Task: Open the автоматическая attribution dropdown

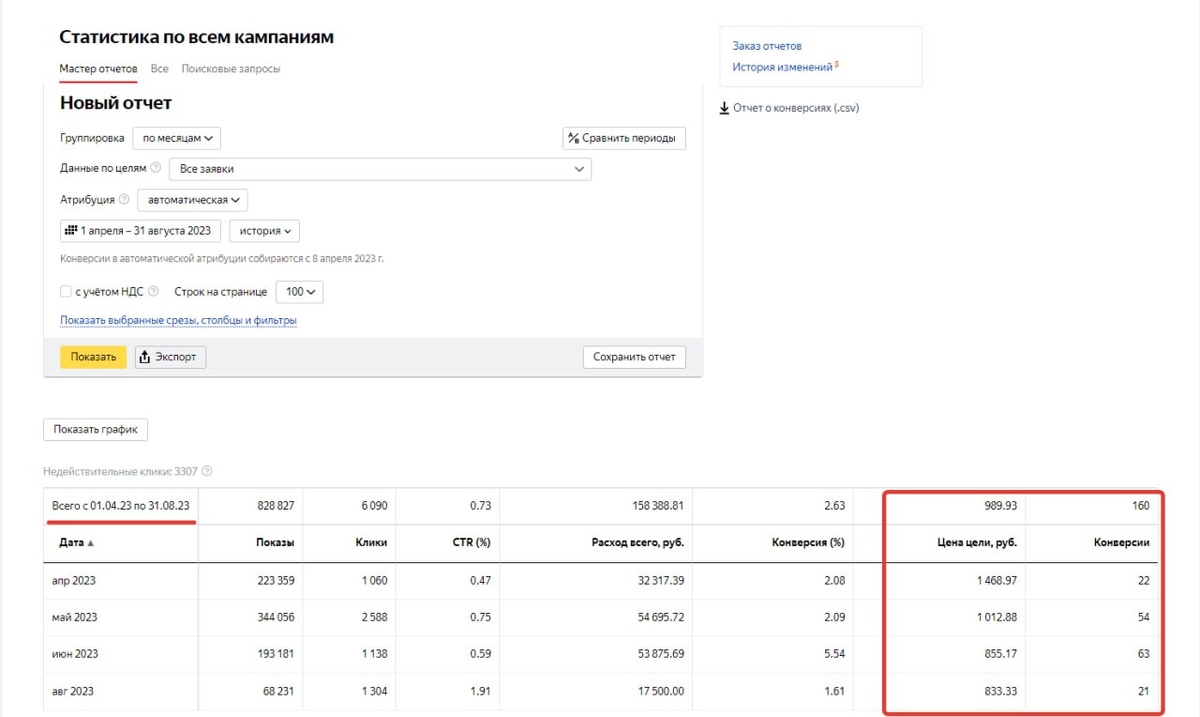Action: point(193,199)
